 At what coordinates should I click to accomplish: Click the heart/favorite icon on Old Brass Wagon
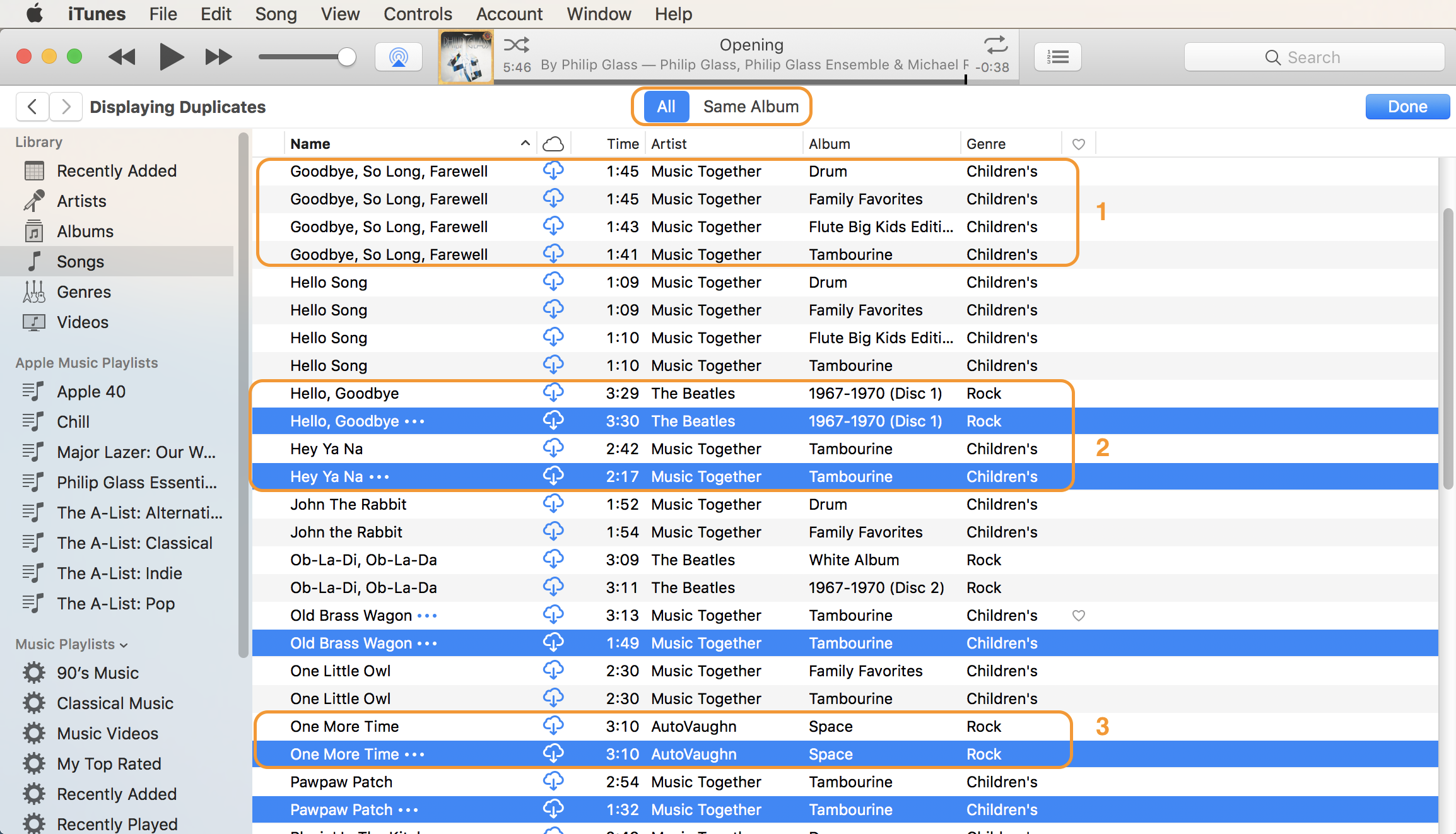tap(1079, 616)
